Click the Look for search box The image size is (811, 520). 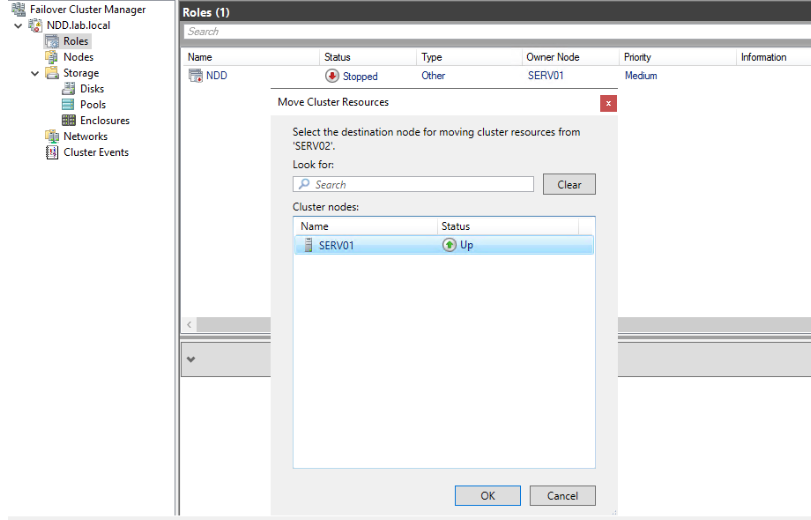tap(413, 184)
